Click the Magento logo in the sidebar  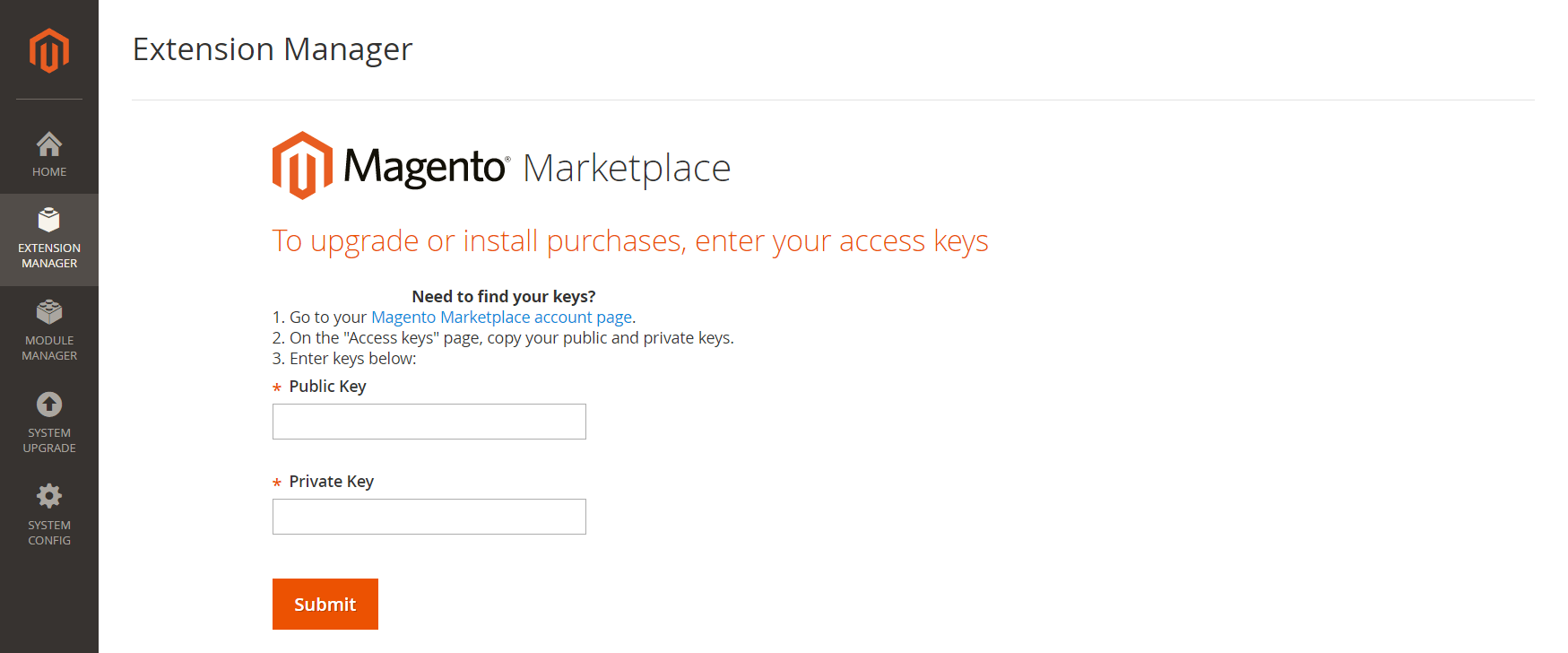(49, 50)
